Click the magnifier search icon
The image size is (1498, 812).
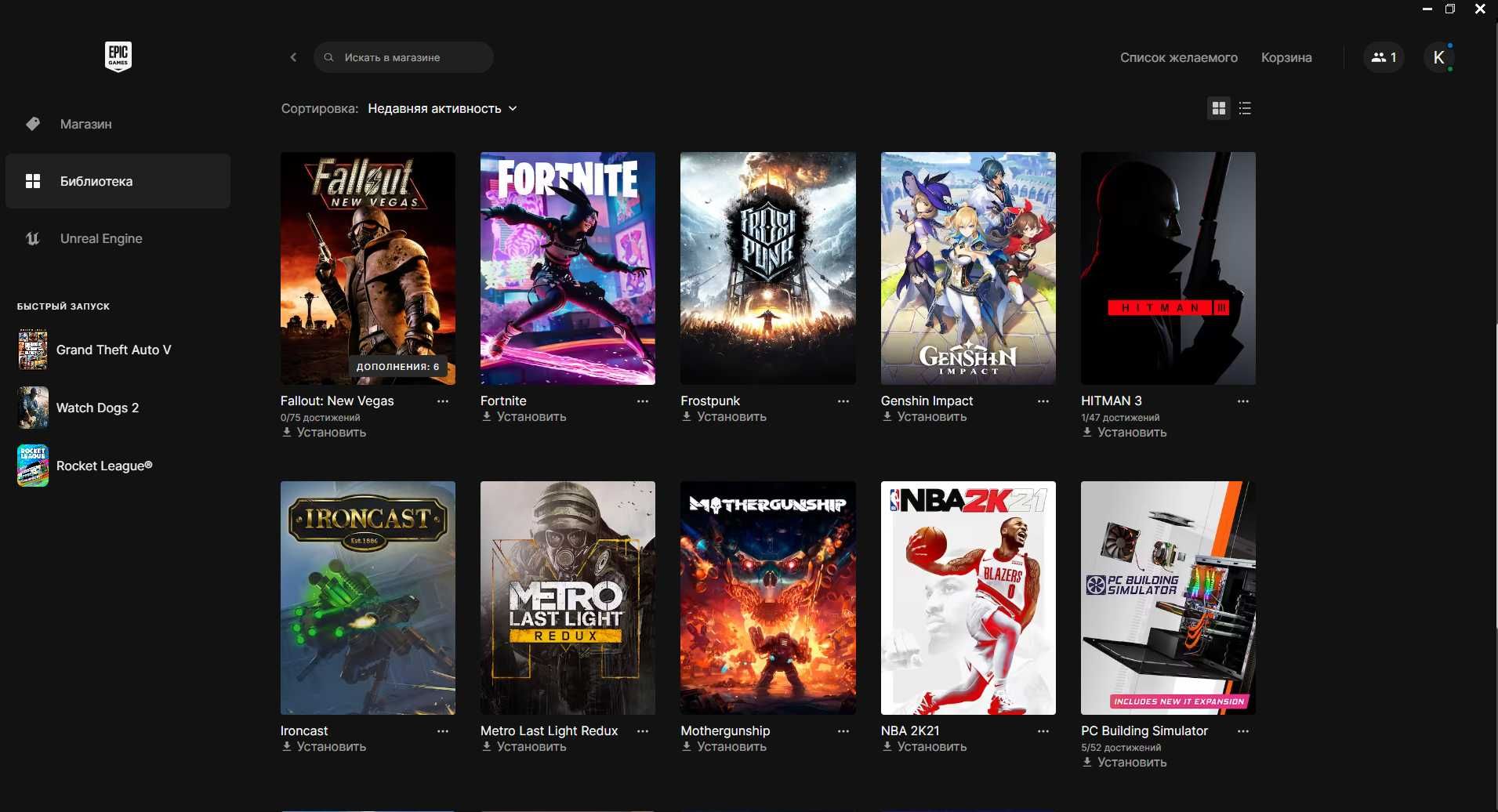329,57
